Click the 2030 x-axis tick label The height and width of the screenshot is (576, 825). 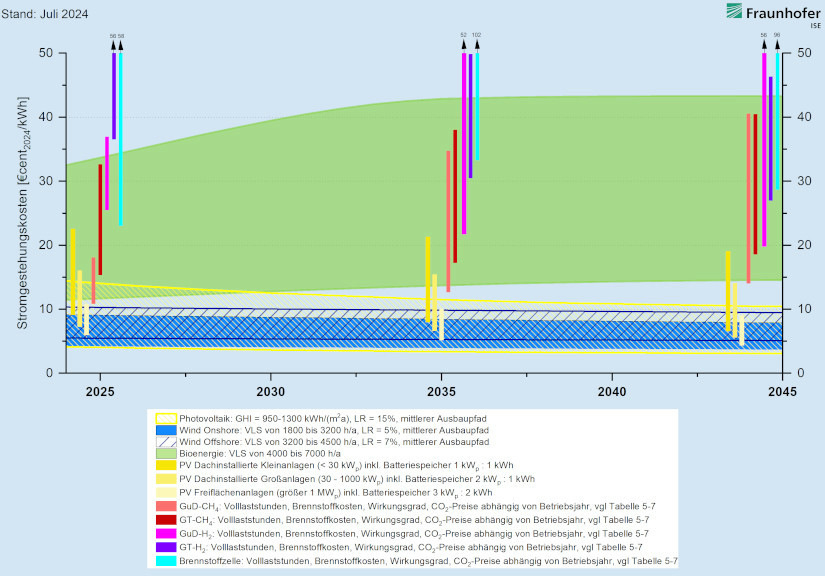point(271,392)
